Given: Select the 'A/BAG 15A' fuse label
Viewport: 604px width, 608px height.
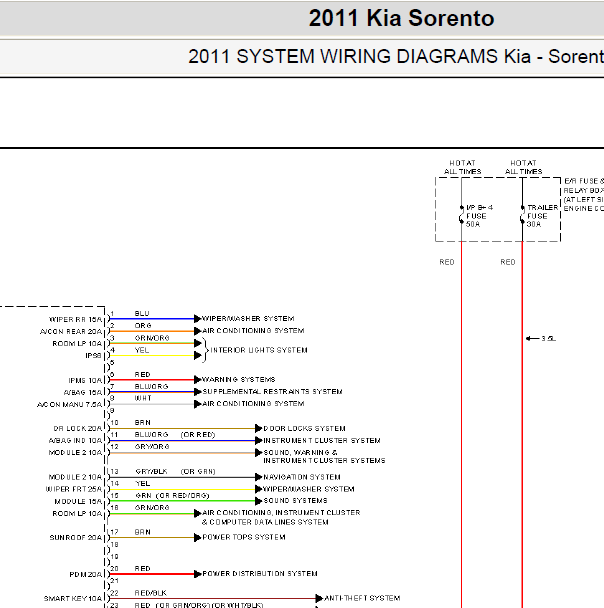Looking at the screenshot, I should click(x=83, y=392).
